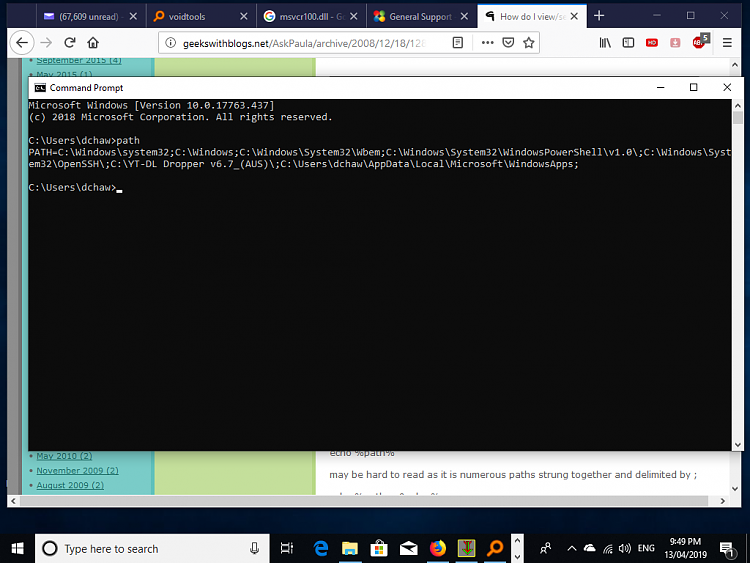
Task: Open Mail app from taskbar
Action: (x=408, y=548)
